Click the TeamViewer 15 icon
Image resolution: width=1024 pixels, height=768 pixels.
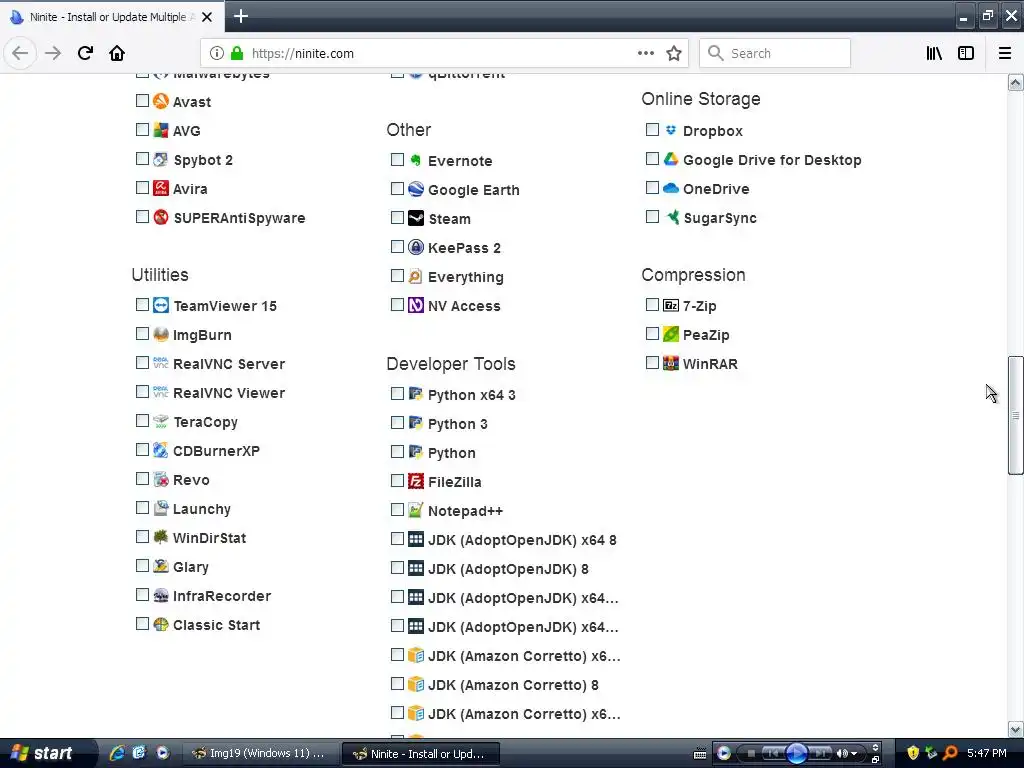161,305
